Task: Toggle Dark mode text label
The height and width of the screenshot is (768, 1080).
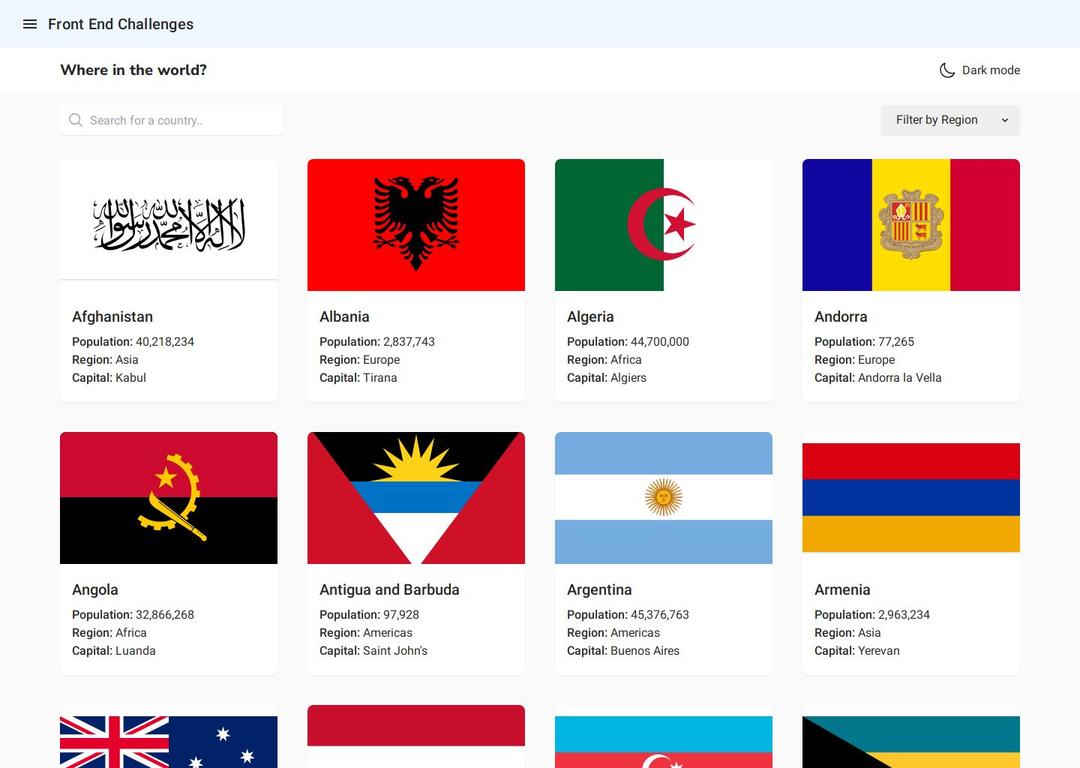Action: tap(990, 70)
